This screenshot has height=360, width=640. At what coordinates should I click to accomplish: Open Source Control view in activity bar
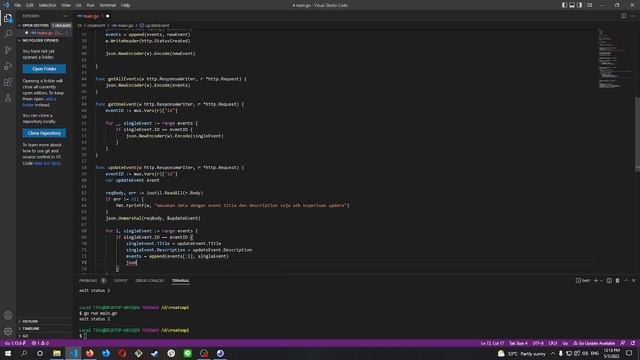point(8,50)
